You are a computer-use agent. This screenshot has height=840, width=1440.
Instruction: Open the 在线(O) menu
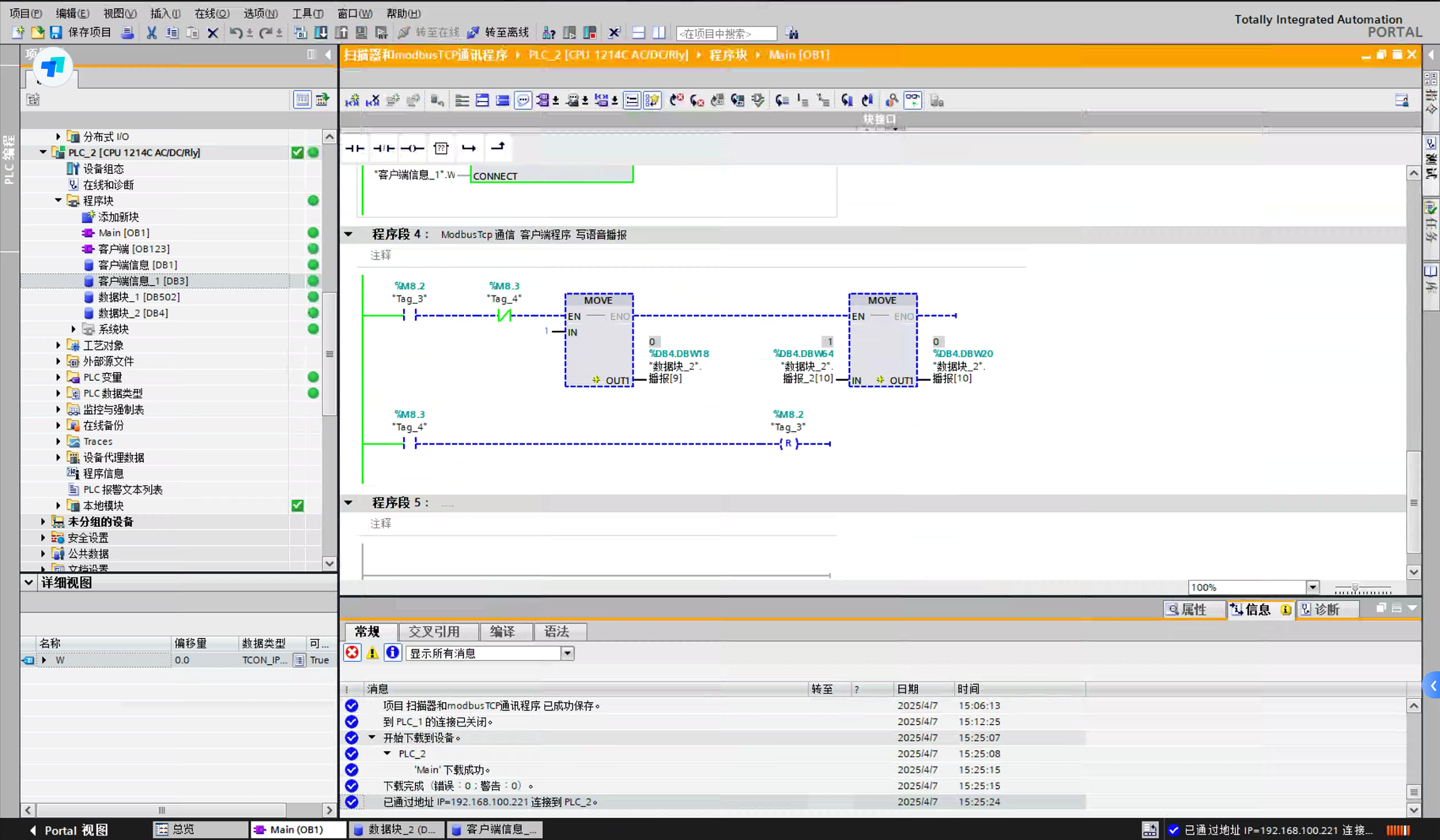tap(212, 13)
